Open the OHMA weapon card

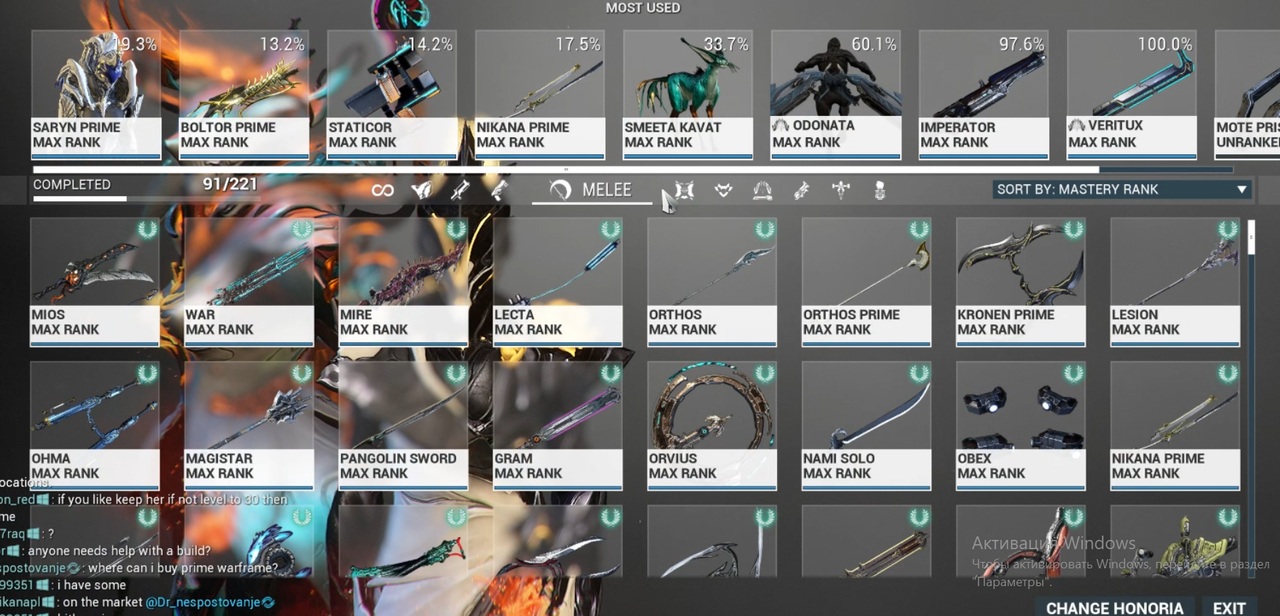[x=95, y=426]
